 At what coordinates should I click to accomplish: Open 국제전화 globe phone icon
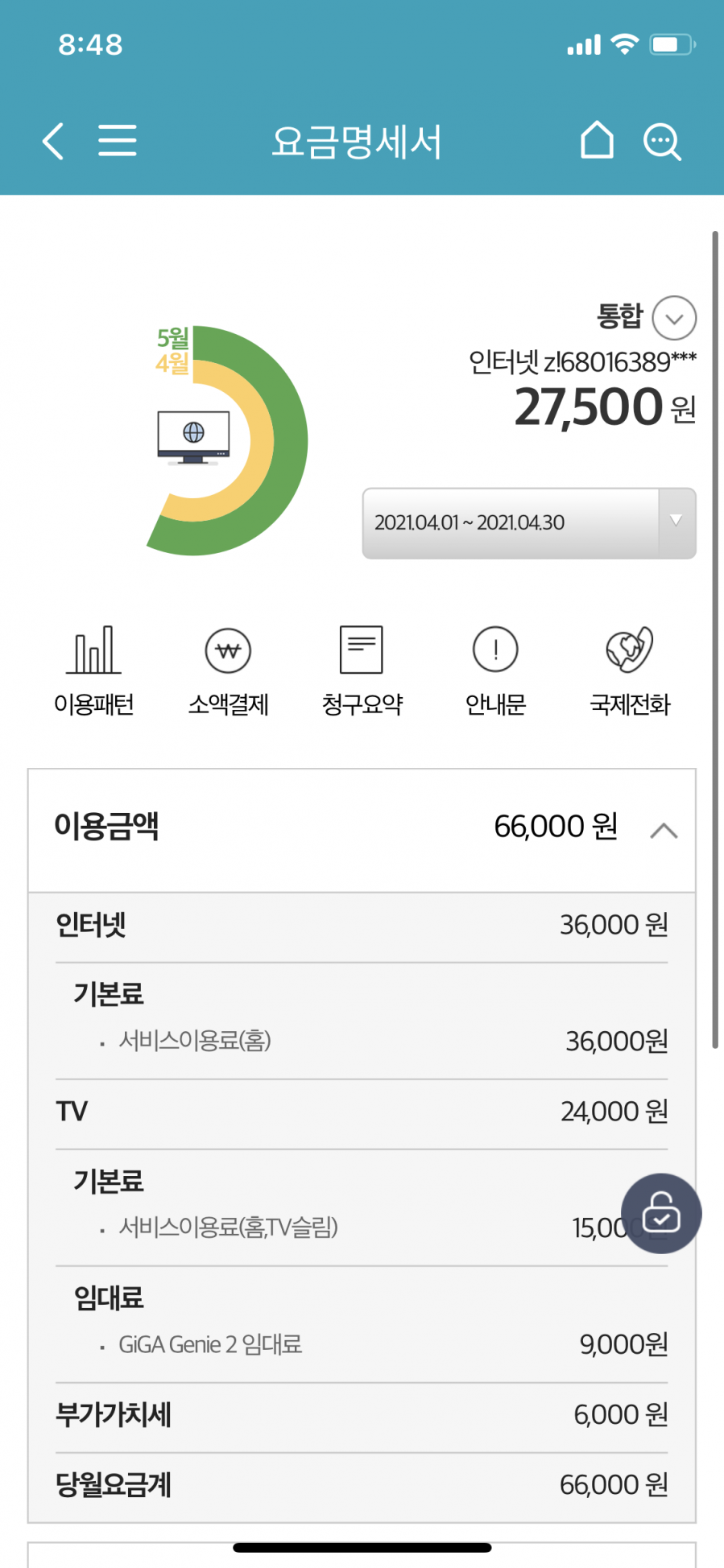(630, 650)
